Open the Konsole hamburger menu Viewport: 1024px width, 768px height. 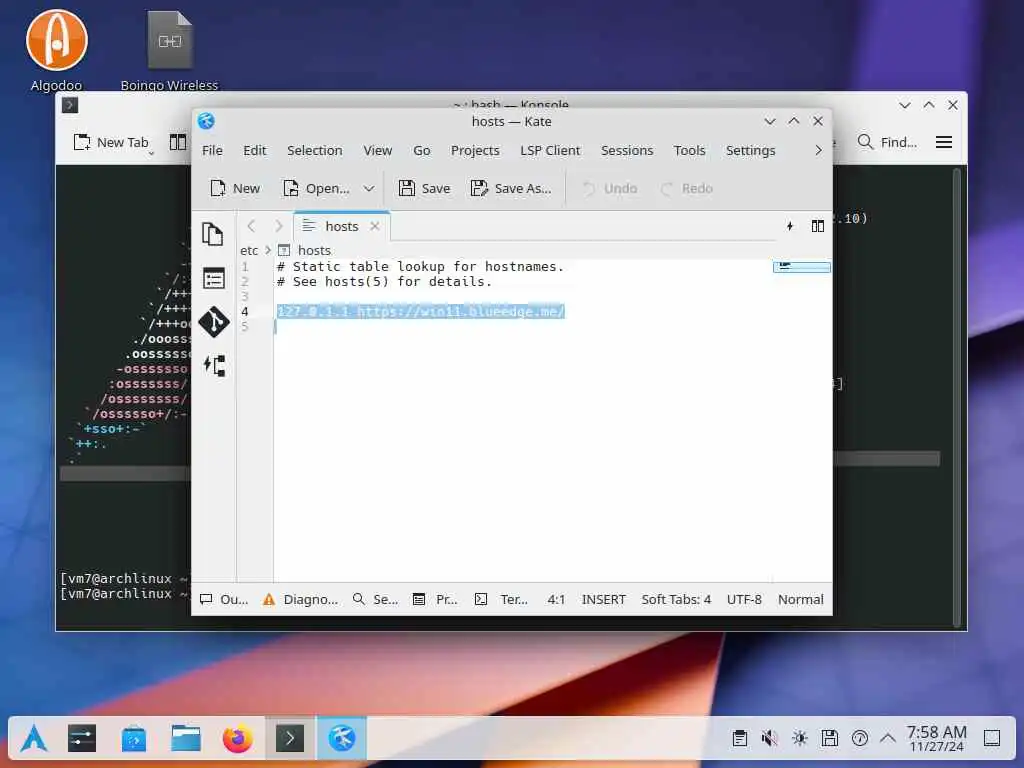click(944, 142)
